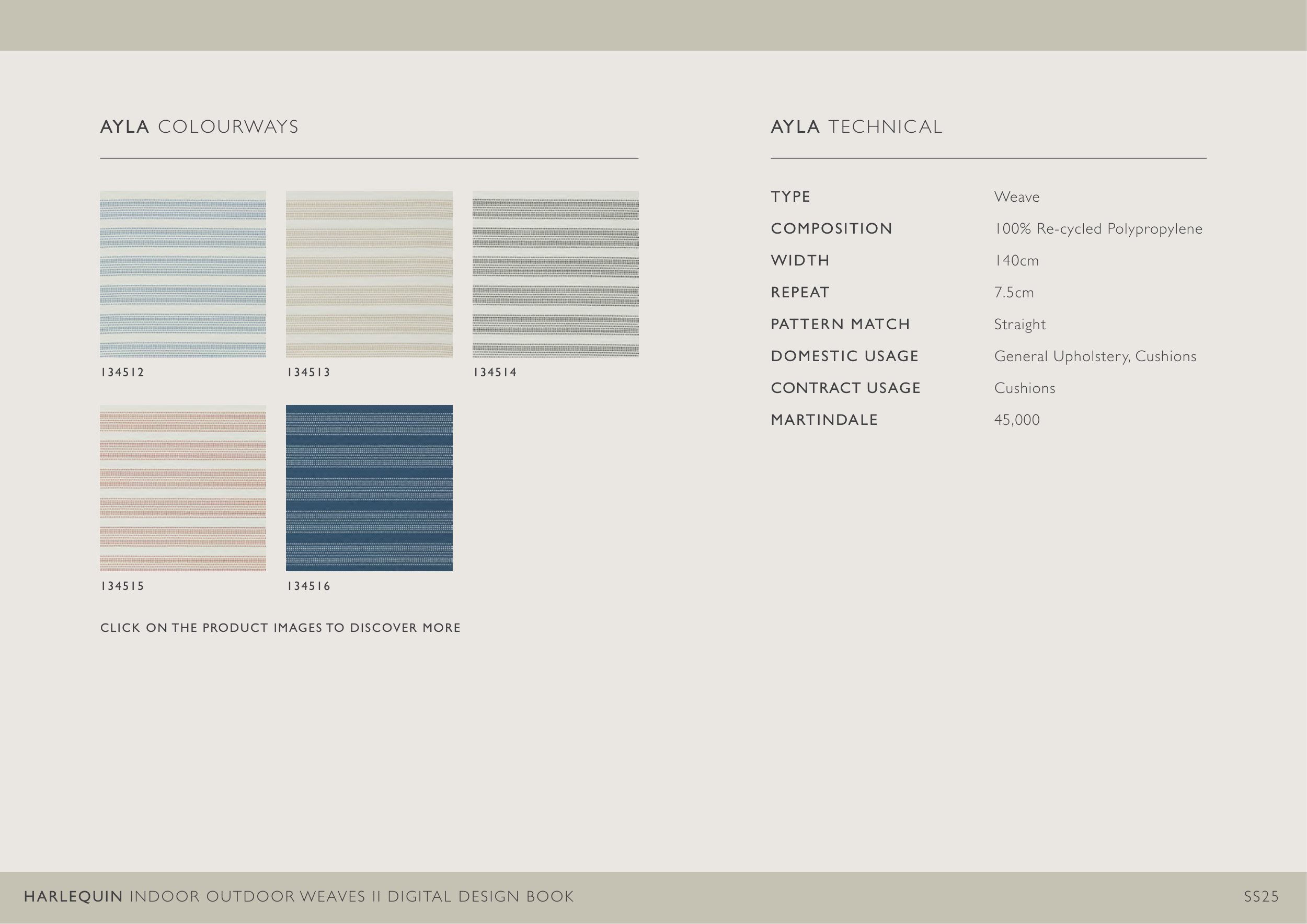Click the blue striped fabric swatch 134512

pos(183,274)
